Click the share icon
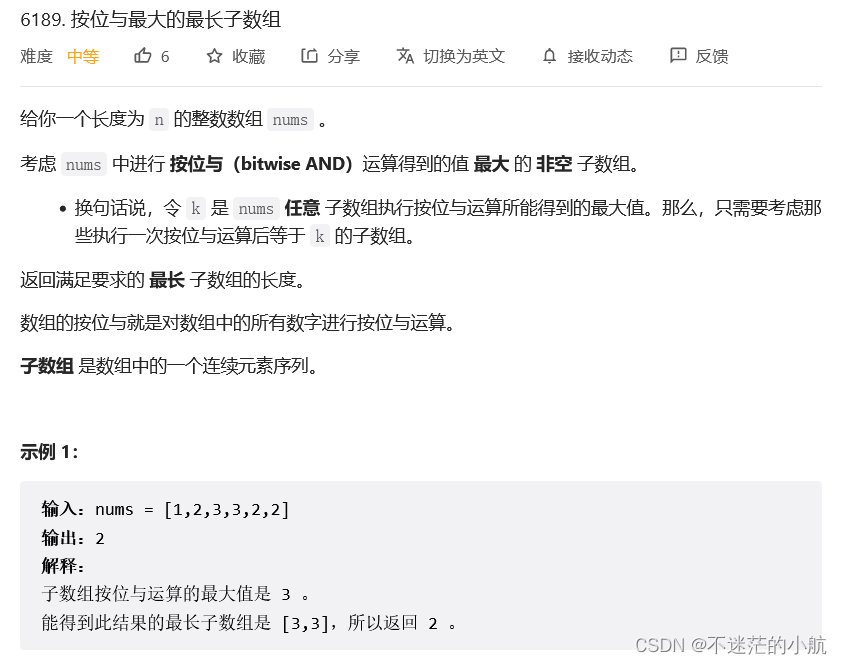 (x=309, y=55)
